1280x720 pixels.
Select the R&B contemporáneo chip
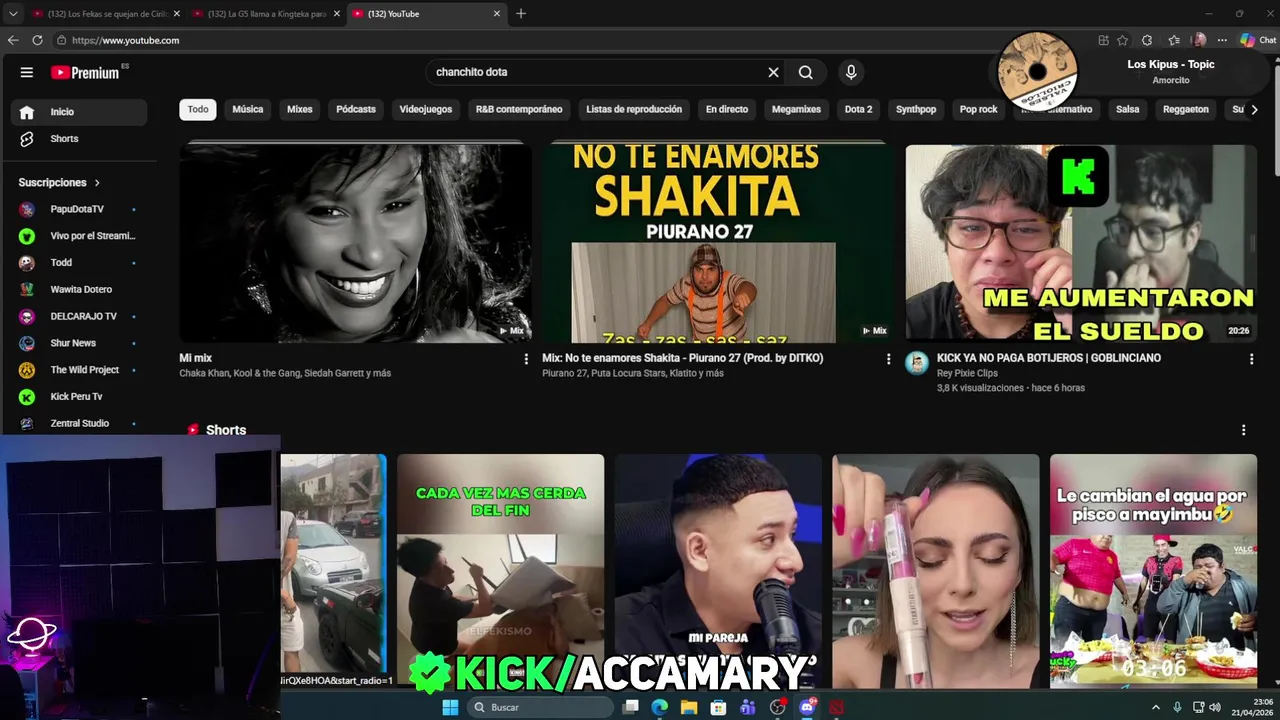click(x=519, y=109)
